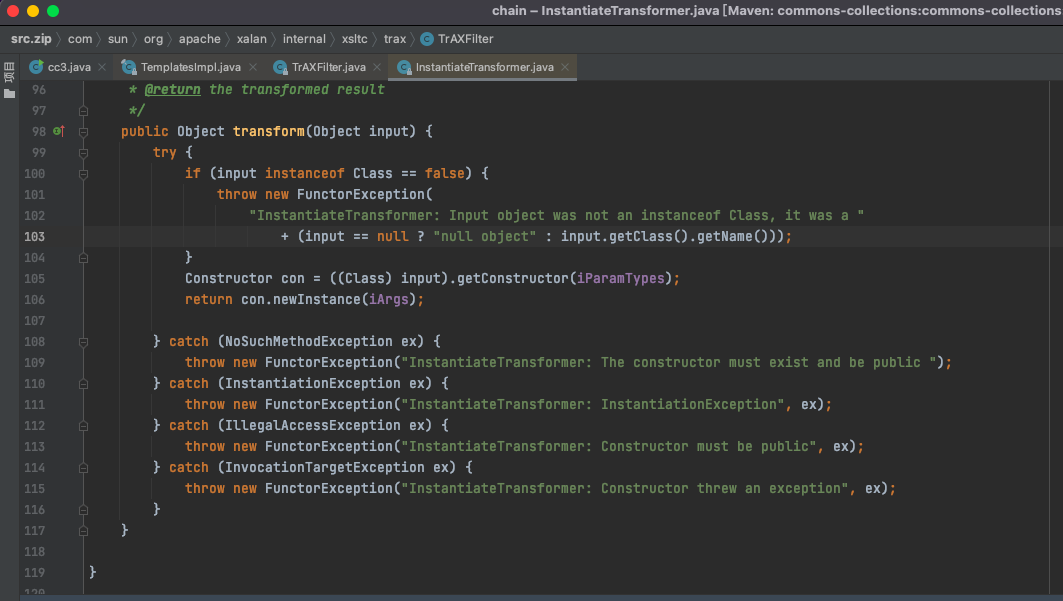Click the implements-method gutter icon on line 98
Image resolution: width=1063 pixels, height=601 pixels.
pos(58,131)
